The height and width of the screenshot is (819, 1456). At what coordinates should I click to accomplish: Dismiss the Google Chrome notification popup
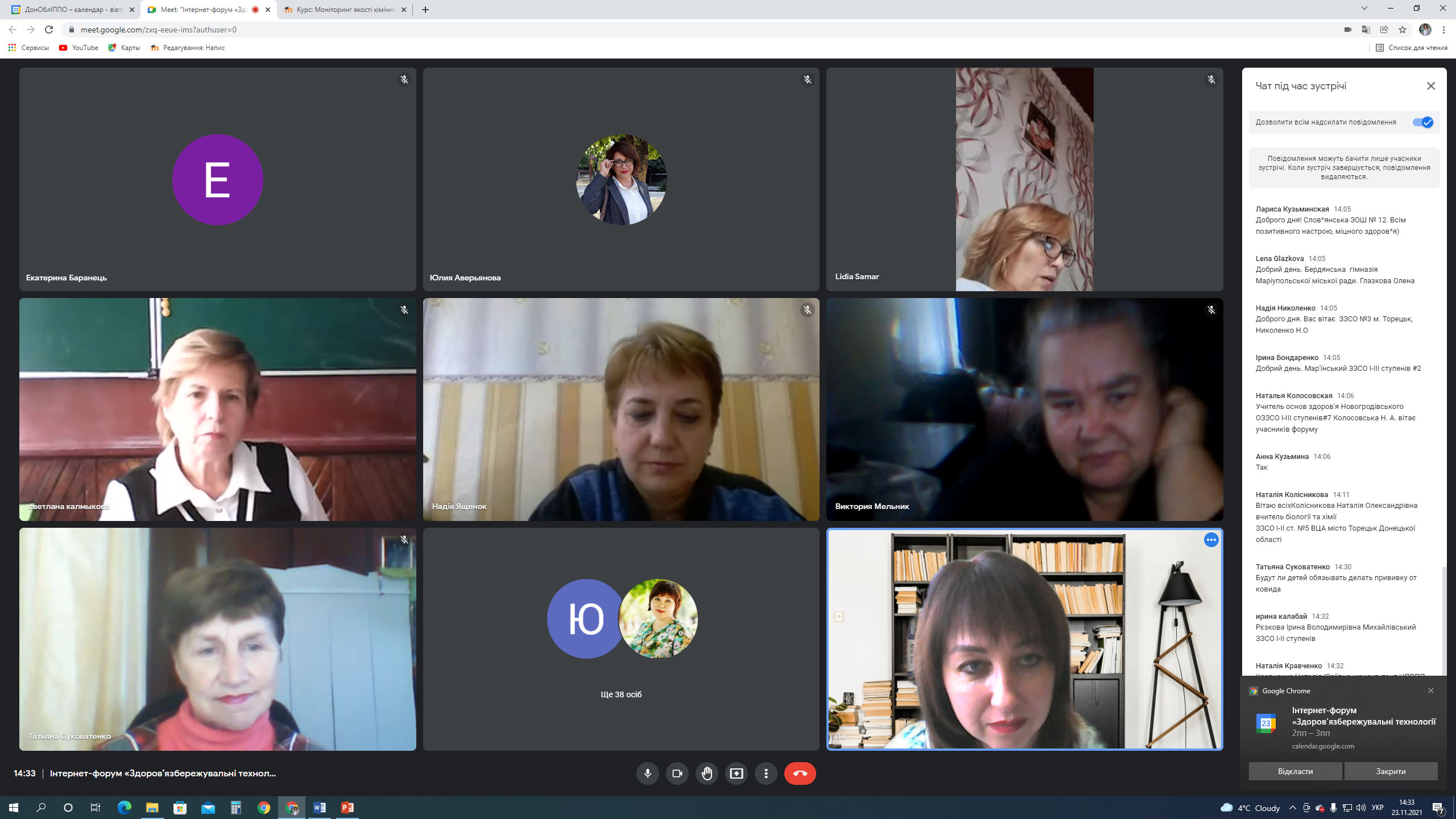1430,690
